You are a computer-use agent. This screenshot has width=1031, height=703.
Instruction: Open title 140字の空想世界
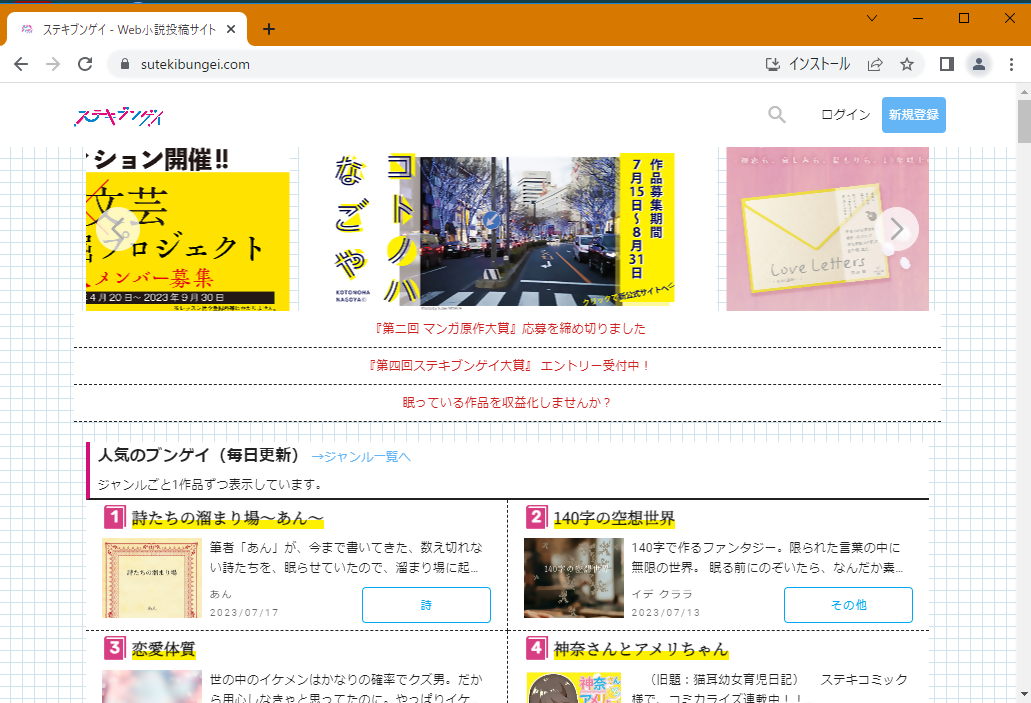[x=614, y=518]
